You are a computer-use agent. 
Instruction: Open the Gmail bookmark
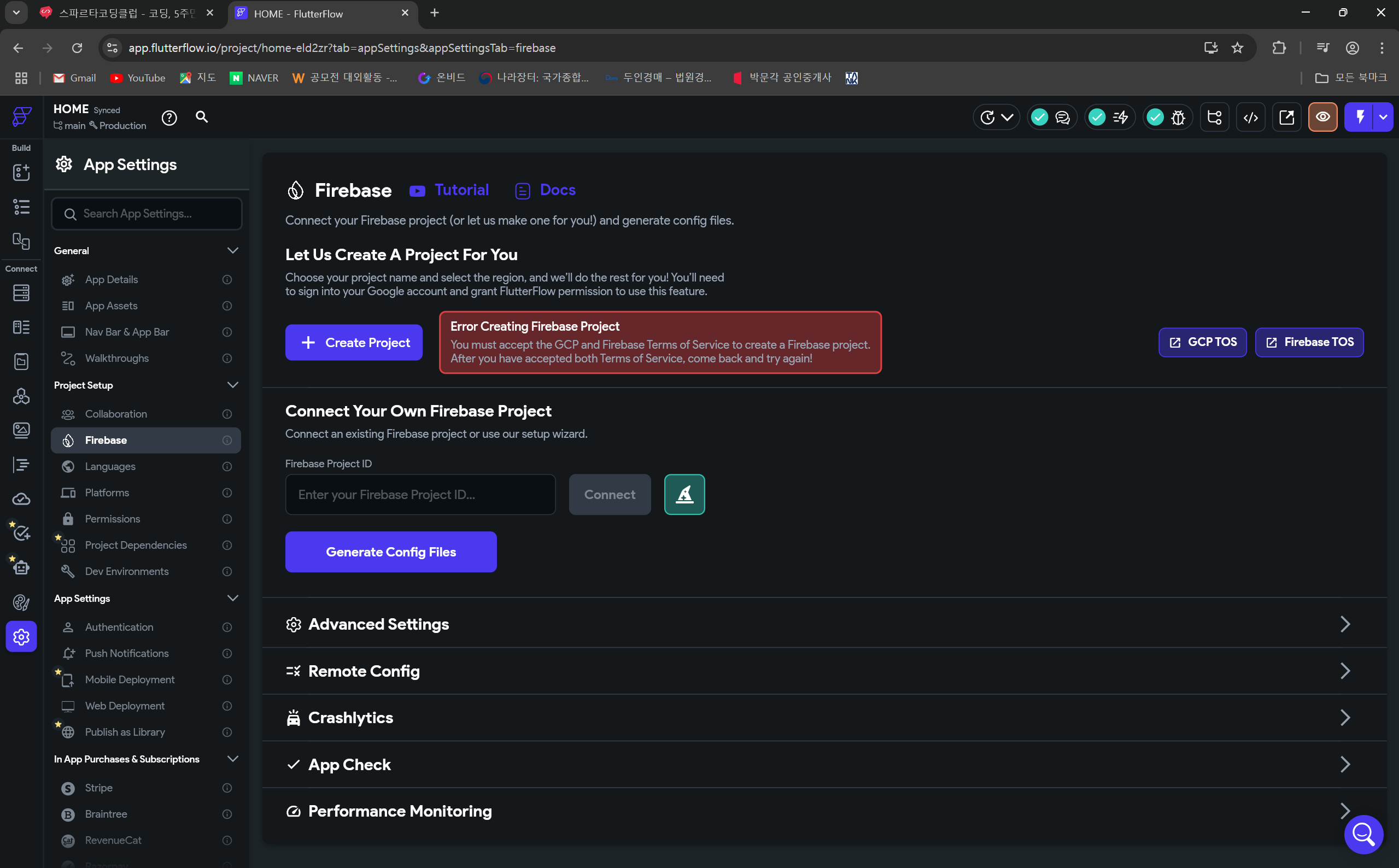(x=75, y=78)
